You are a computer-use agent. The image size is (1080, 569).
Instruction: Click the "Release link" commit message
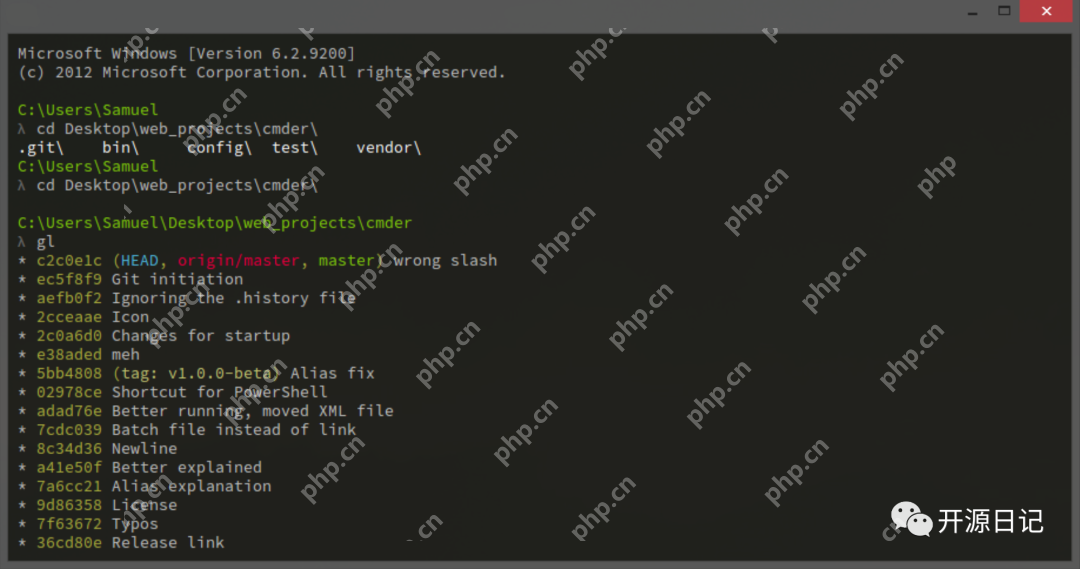[x=168, y=543]
